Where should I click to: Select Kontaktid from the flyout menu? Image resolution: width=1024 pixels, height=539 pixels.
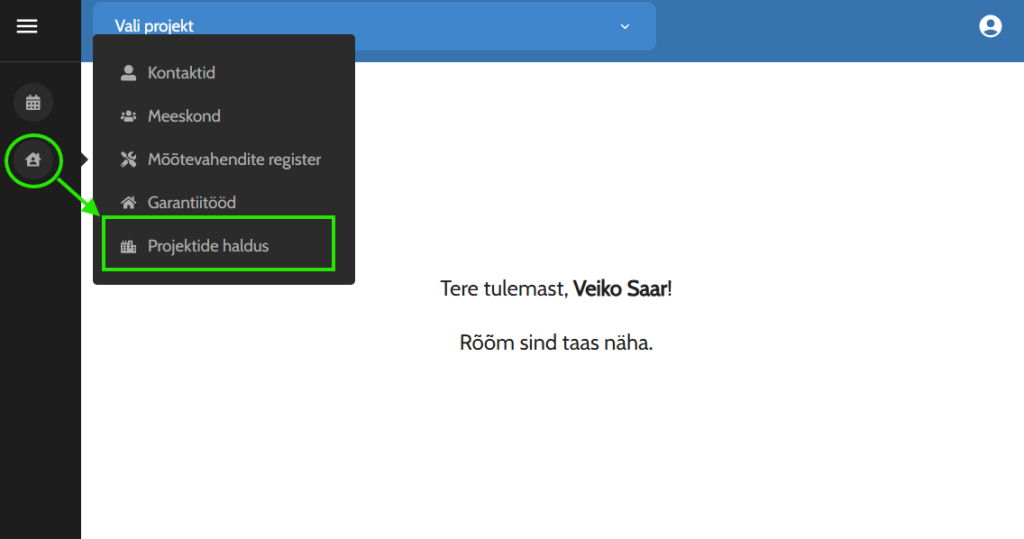pos(181,73)
